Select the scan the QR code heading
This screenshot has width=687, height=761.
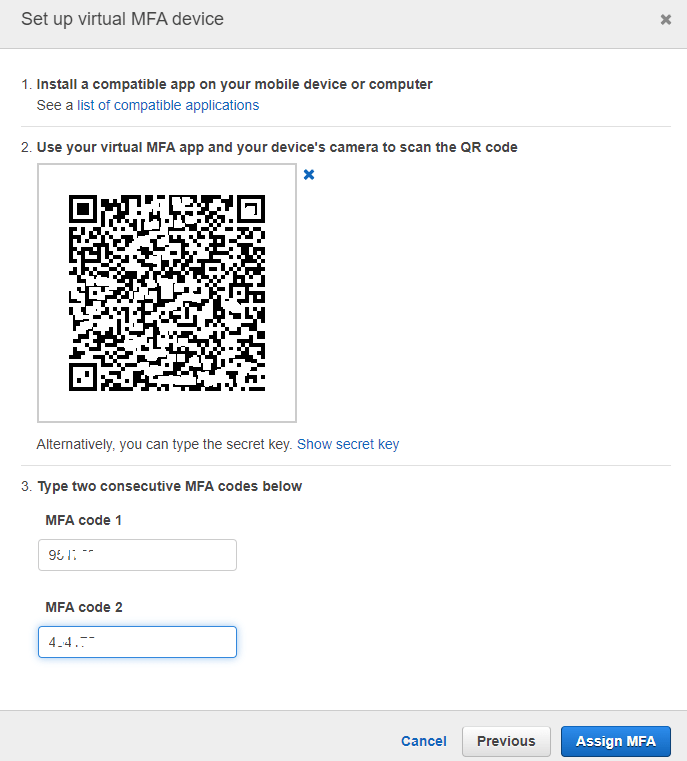tap(277, 147)
